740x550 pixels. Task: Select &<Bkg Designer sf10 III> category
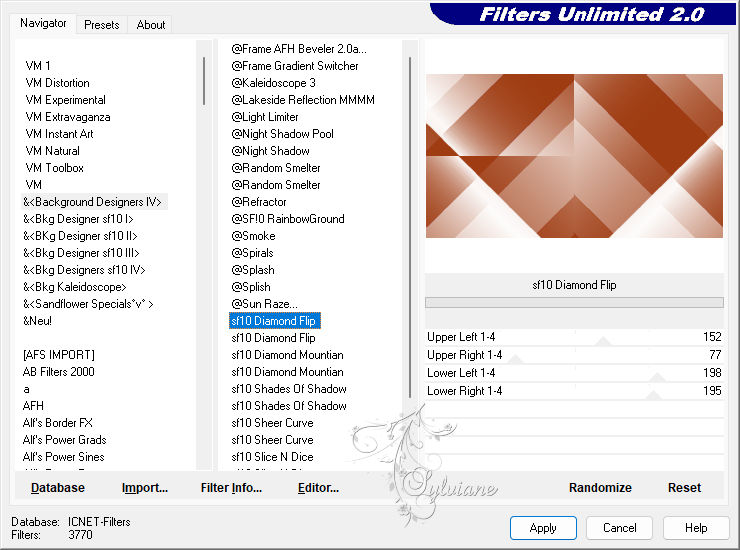coord(81,253)
